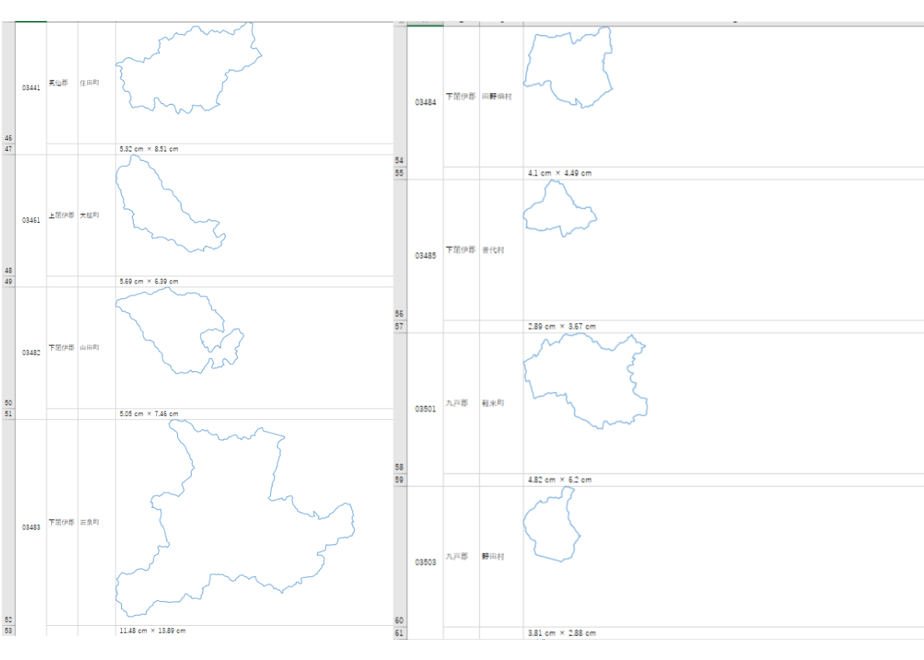The image size is (924, 660).
Task: Select the large map outline for 03483
Action: pyautogui.click(x=235, y=518)
